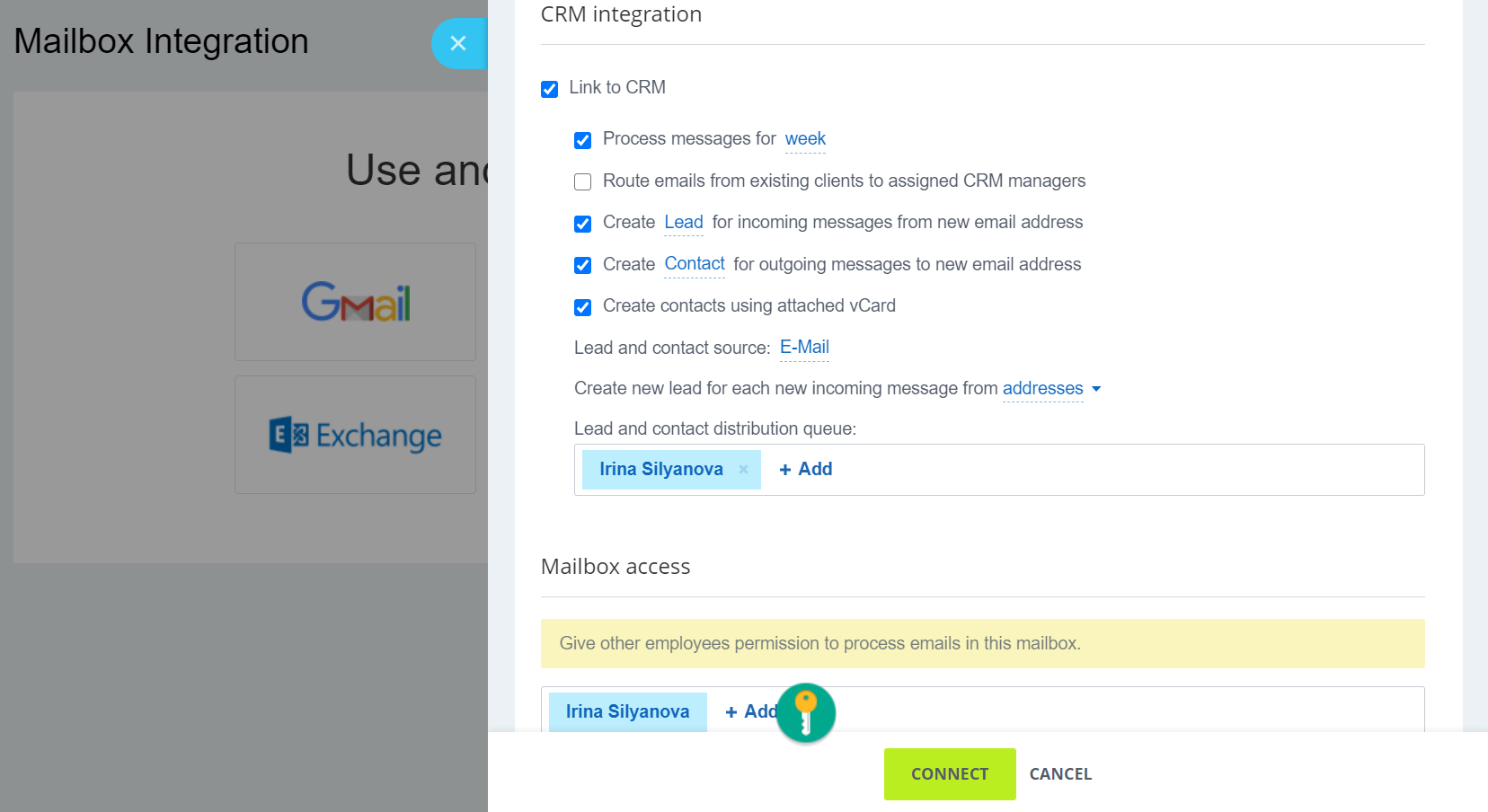
Task: Add an employee to the distribution queue
Action: (x=804, y=469)
